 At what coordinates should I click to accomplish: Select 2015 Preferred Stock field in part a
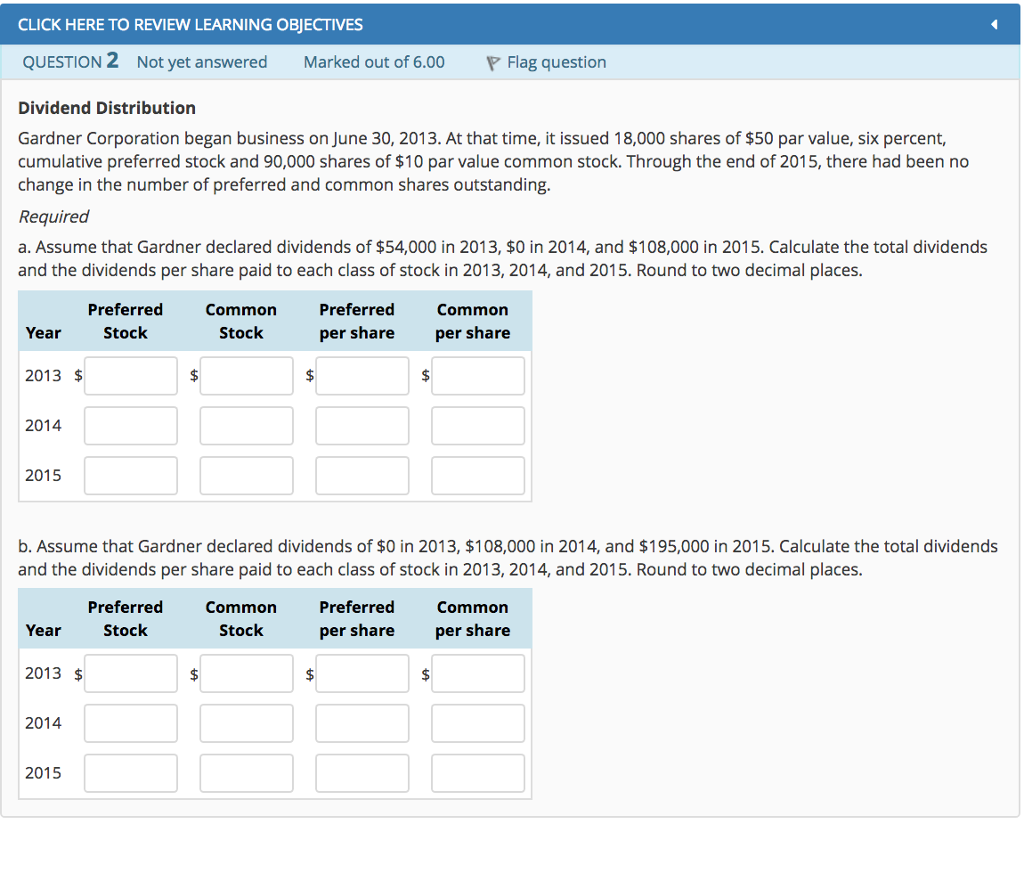130,475
